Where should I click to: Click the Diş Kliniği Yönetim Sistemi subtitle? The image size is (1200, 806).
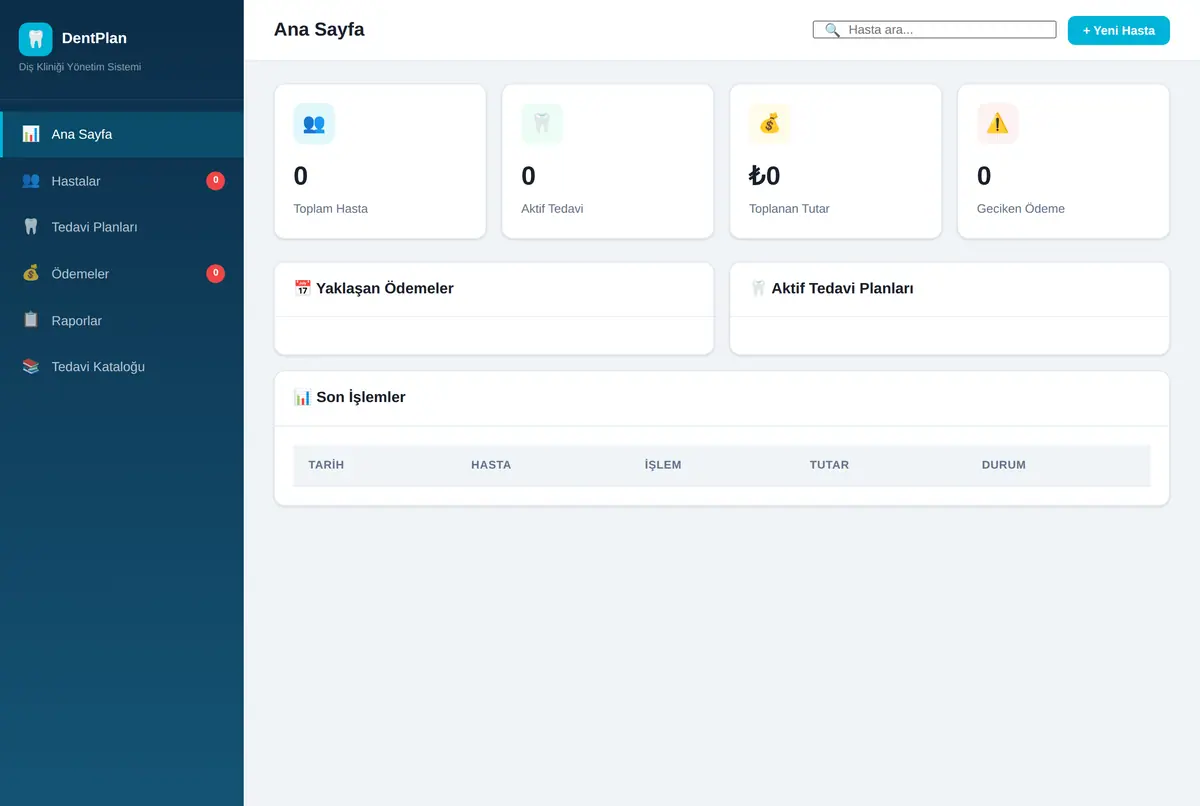(x=80, y=67)
